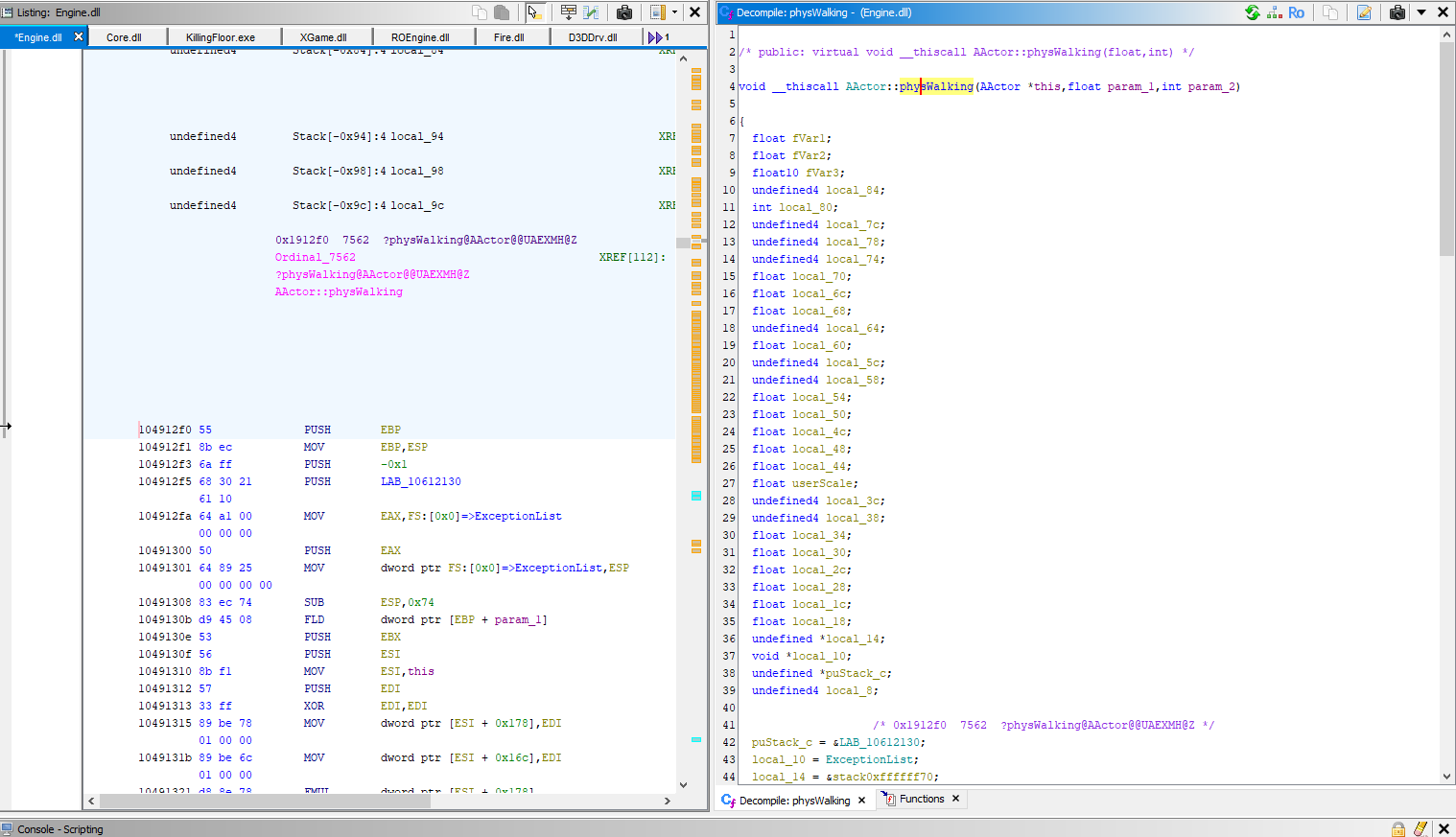Open the Listing diff view icon
The height and width of the screenshot is (837, 1456).
(592, 12)
